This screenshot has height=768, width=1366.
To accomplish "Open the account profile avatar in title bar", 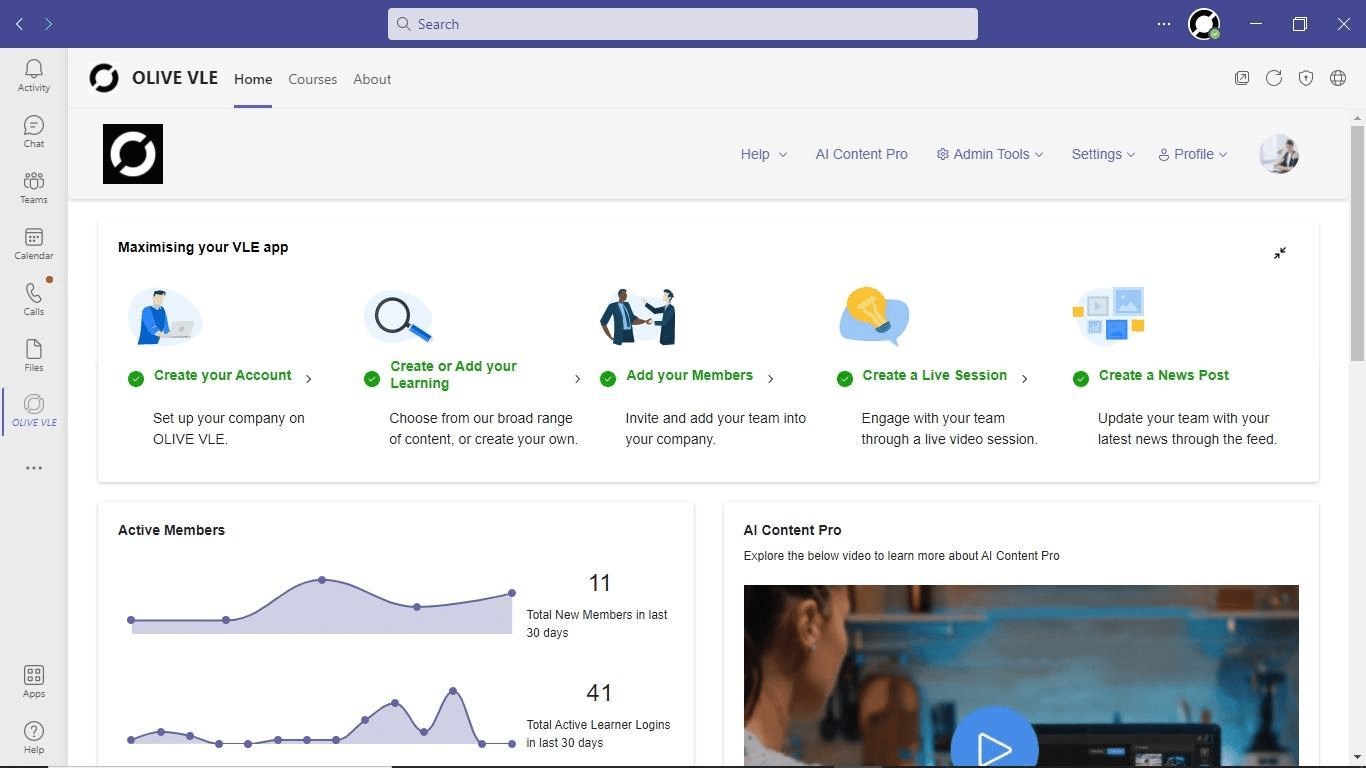I will click(x=1204, y=24).
